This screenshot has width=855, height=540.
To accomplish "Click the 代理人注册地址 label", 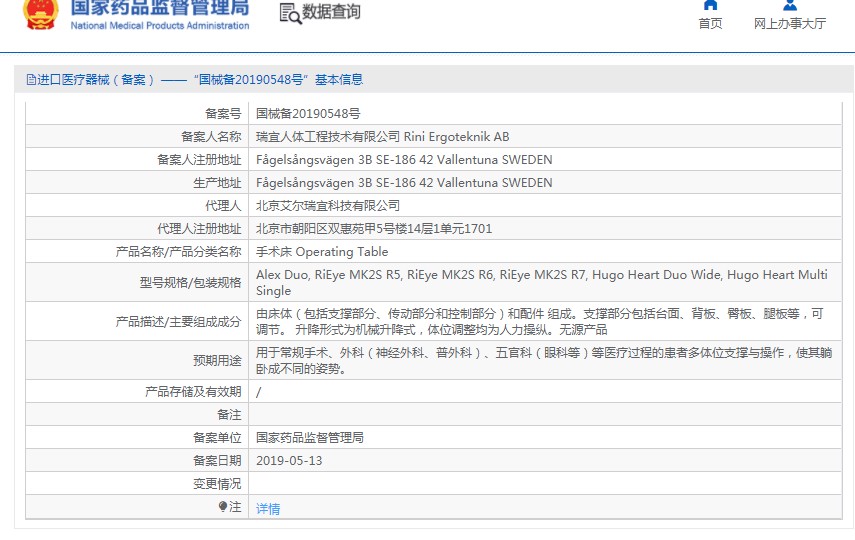I will 199,229.
